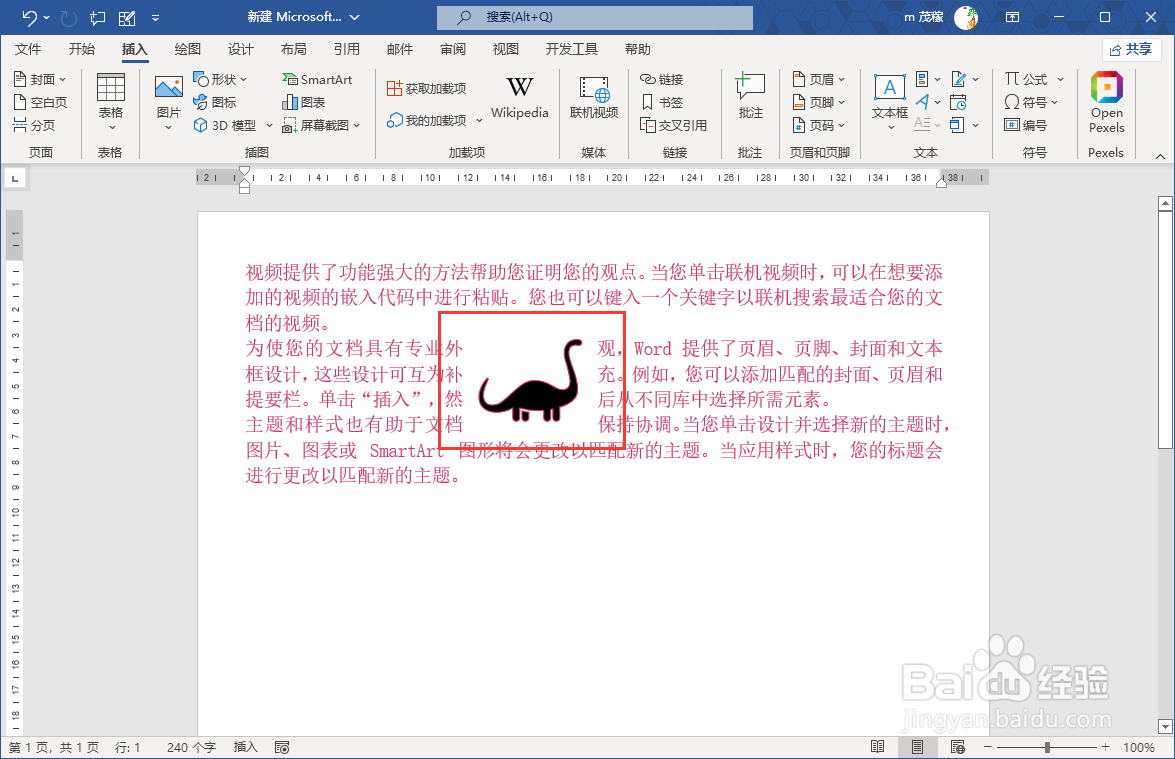The width and height of the screenshot is (1175, 759).
Task: Insert a cross-reference via 交叉引用
Action: tap(673, 124)
